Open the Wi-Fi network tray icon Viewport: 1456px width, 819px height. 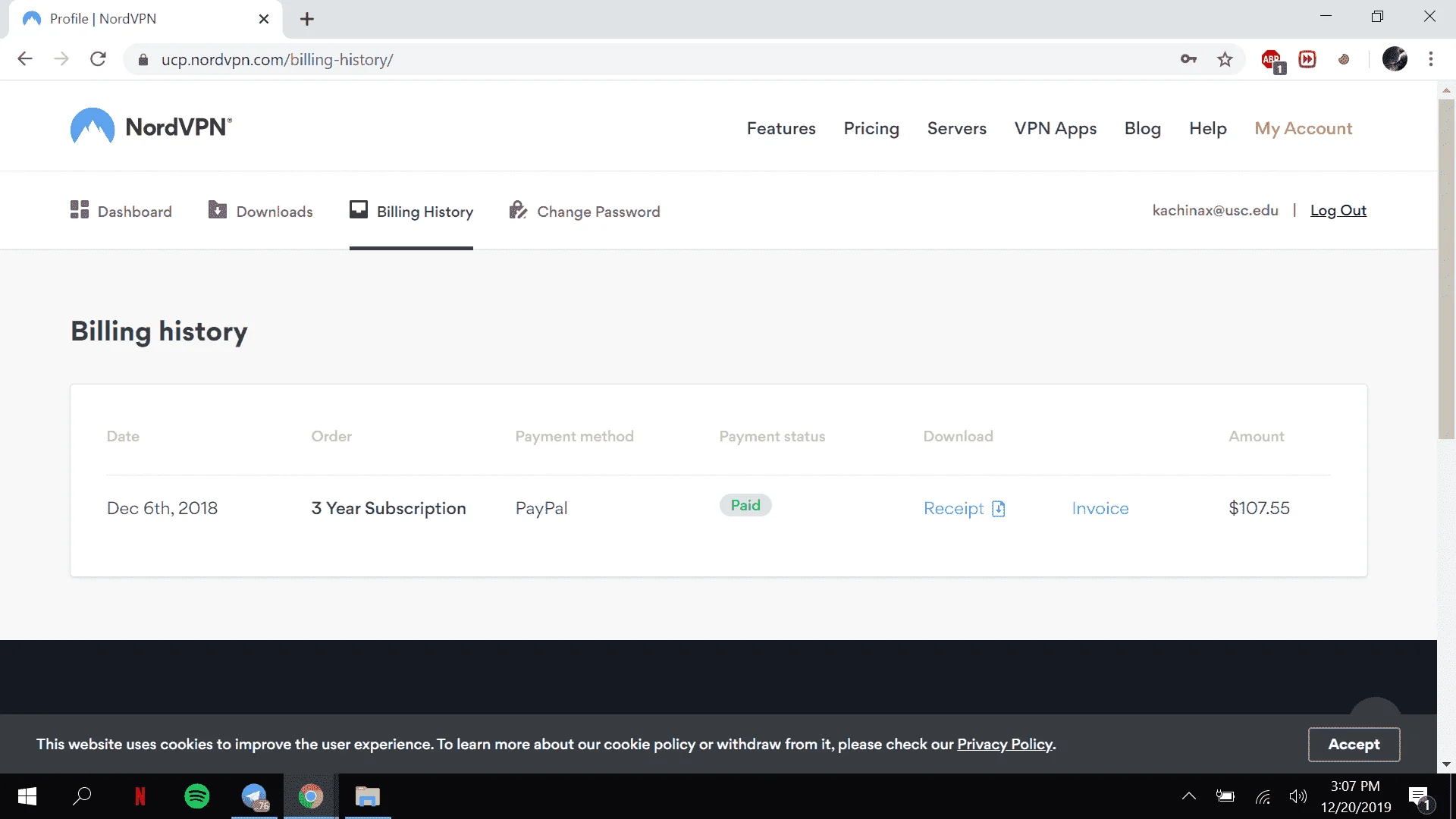tap(1263, 796)
